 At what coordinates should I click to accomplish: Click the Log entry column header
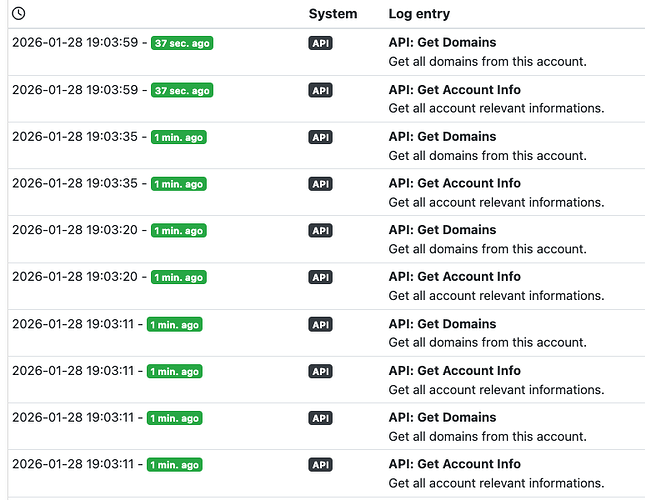[x=419, y=14]
